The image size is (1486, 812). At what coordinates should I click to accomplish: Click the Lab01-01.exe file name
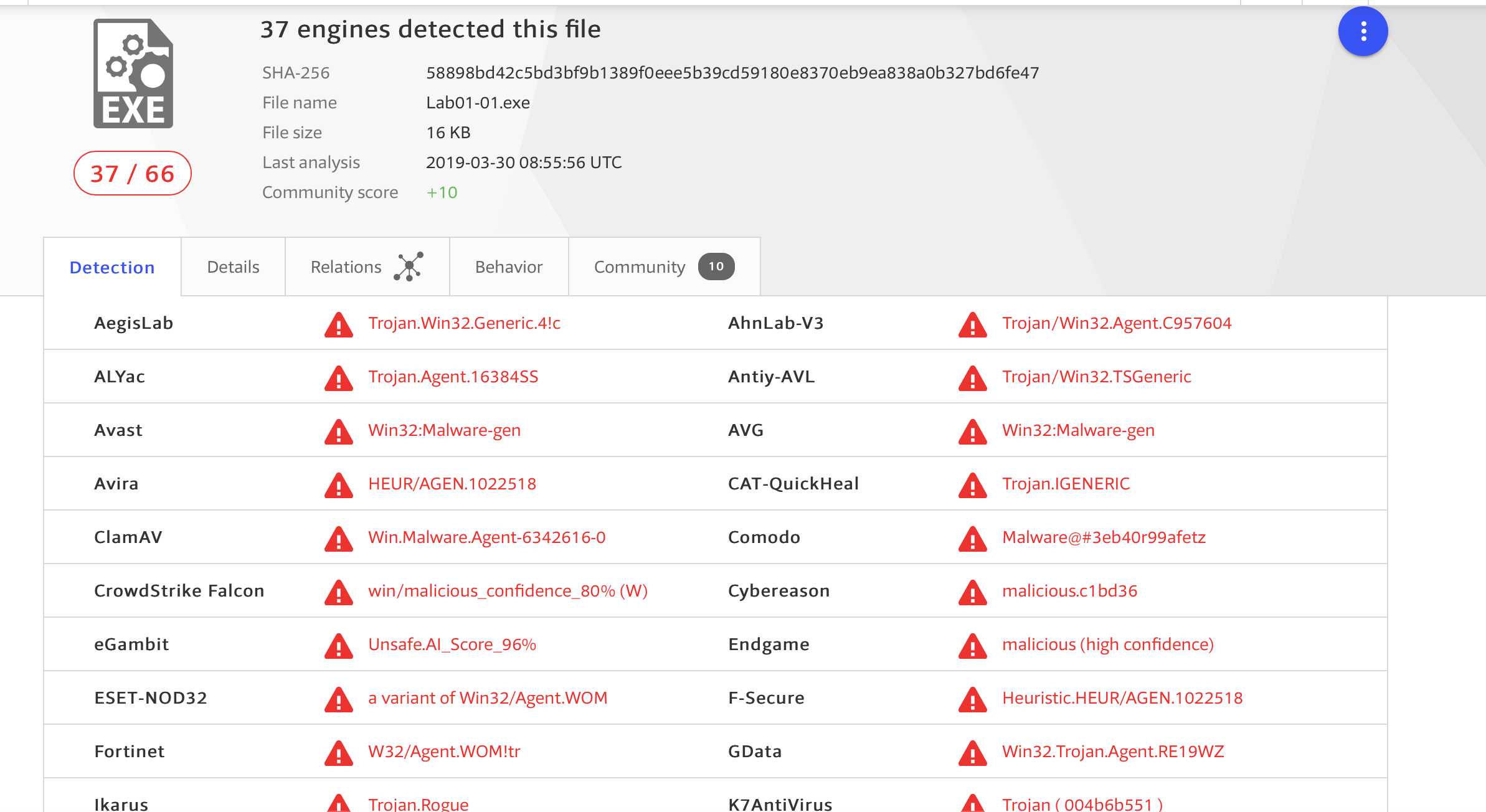click(478, 103)
